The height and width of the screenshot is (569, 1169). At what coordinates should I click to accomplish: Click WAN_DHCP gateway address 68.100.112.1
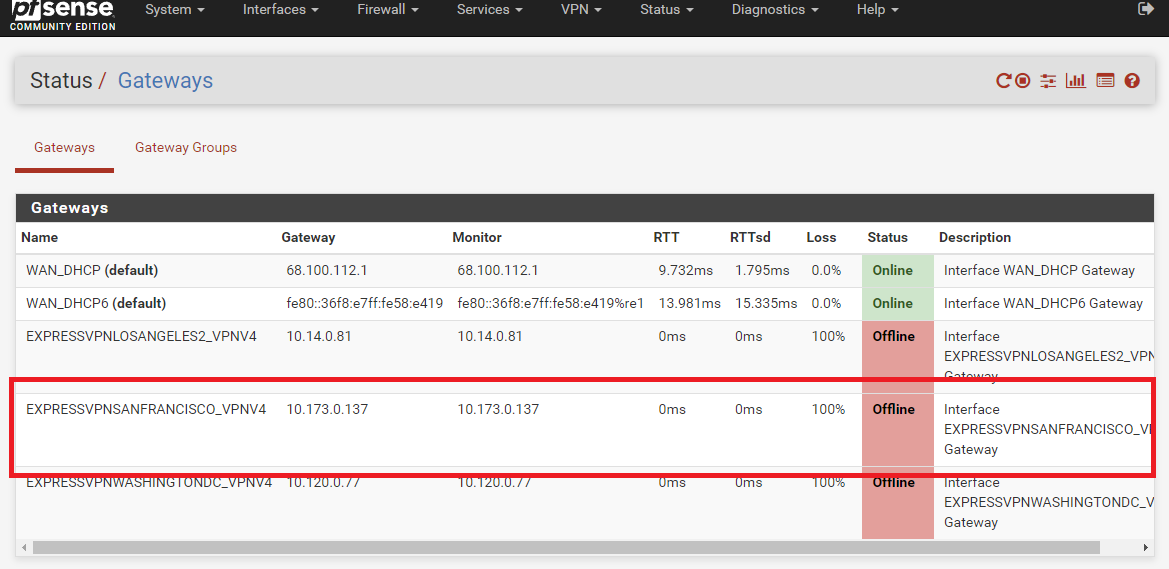pyautogui.click(x=326, y=270)
